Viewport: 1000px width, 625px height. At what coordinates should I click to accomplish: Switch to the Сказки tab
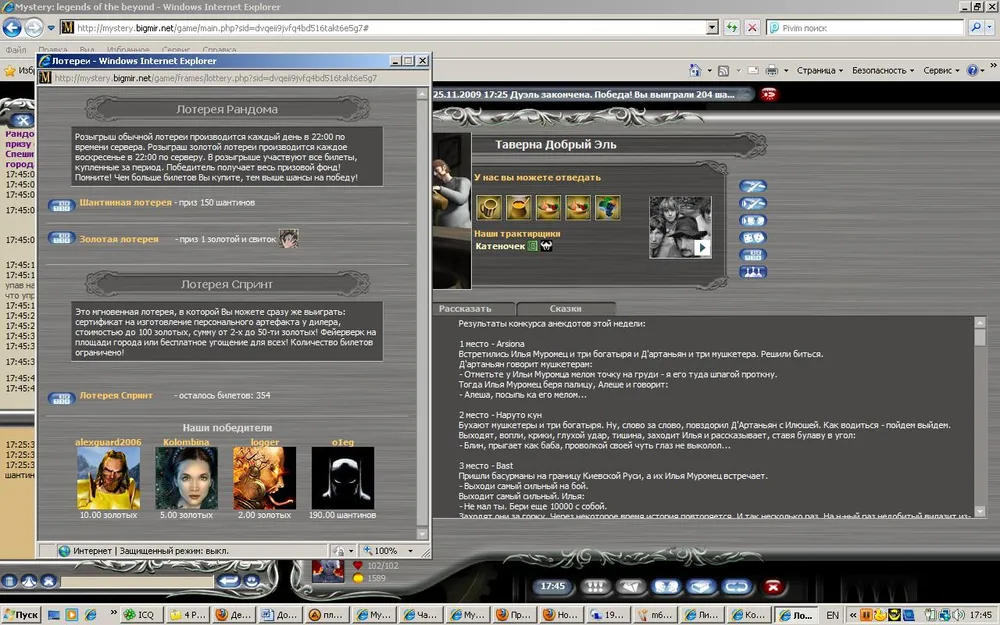click(565, 309)
